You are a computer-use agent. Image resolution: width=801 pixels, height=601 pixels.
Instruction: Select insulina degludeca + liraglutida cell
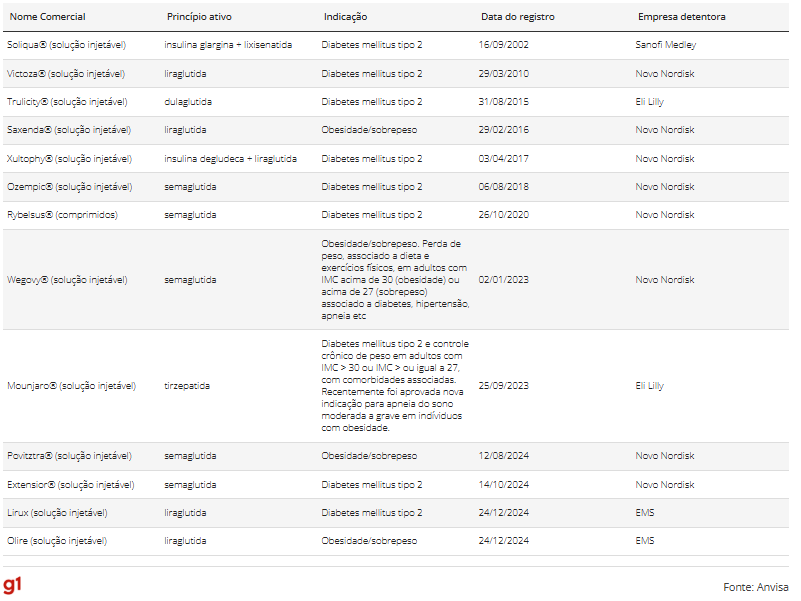tap(230, 159)
